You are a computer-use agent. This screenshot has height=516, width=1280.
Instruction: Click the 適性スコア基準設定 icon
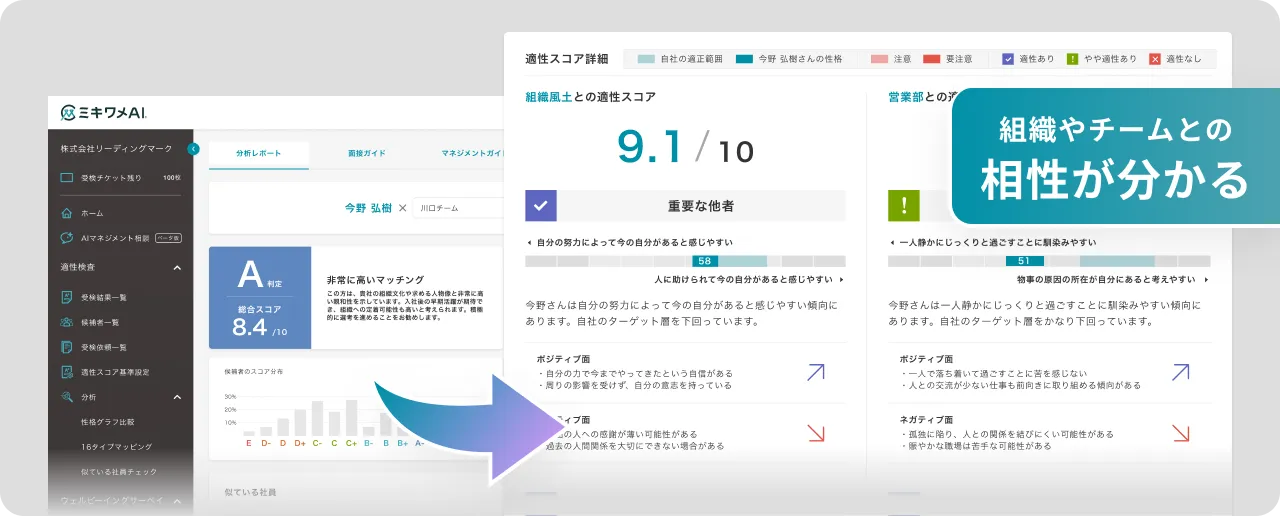(67, 372)
